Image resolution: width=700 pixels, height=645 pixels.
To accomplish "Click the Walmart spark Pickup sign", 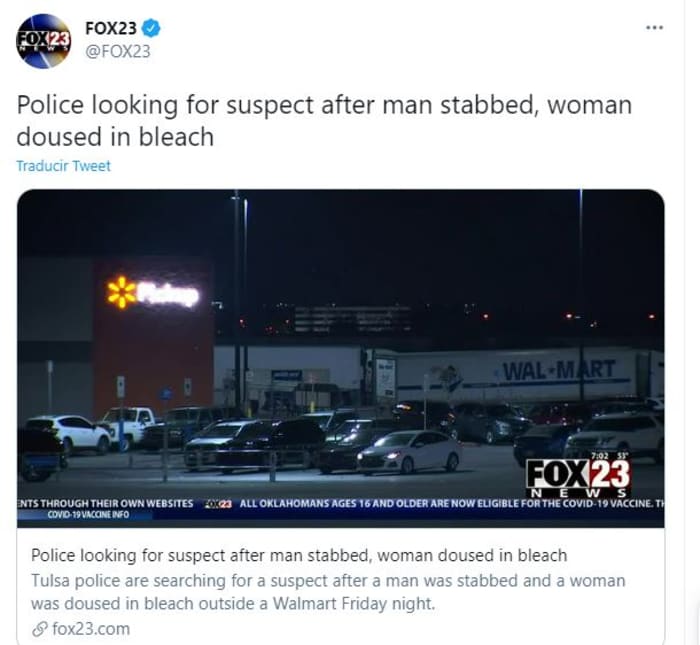I will [x=153, y=293].
